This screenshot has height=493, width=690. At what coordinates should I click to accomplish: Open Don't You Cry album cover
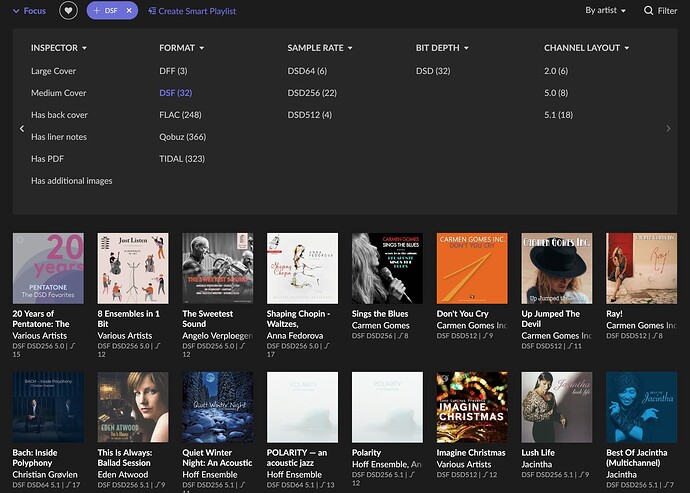click(x=472, y=268)
